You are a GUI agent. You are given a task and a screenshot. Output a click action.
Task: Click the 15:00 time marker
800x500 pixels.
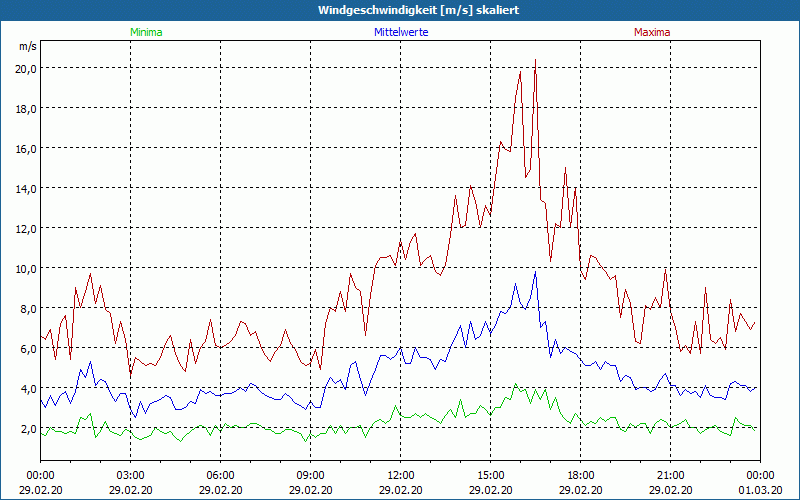click(490, 475)
